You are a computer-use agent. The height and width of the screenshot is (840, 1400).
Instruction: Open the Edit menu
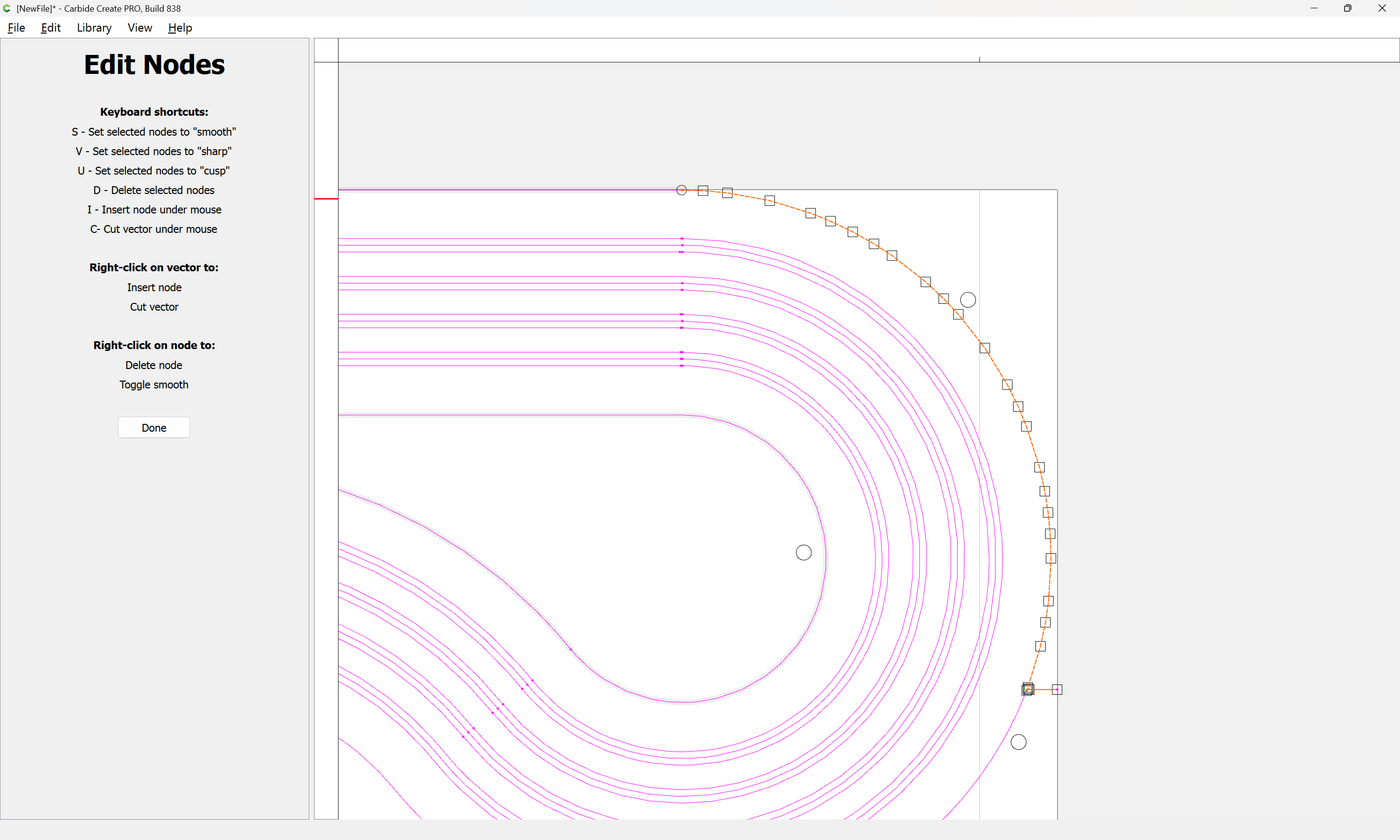(x=51, y=28)
